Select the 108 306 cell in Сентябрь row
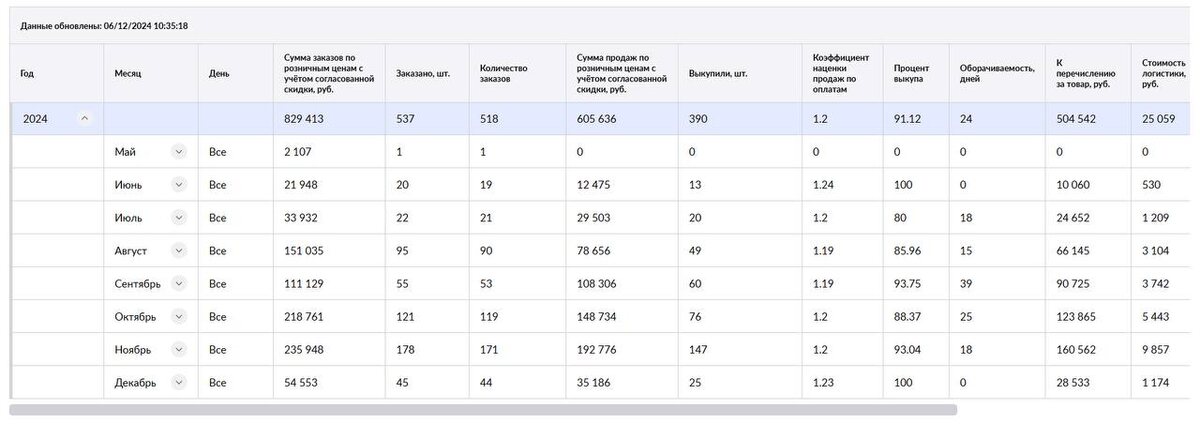Viewport: 1200px width, 424px height. pyautogui.click(x=622, y=283)
